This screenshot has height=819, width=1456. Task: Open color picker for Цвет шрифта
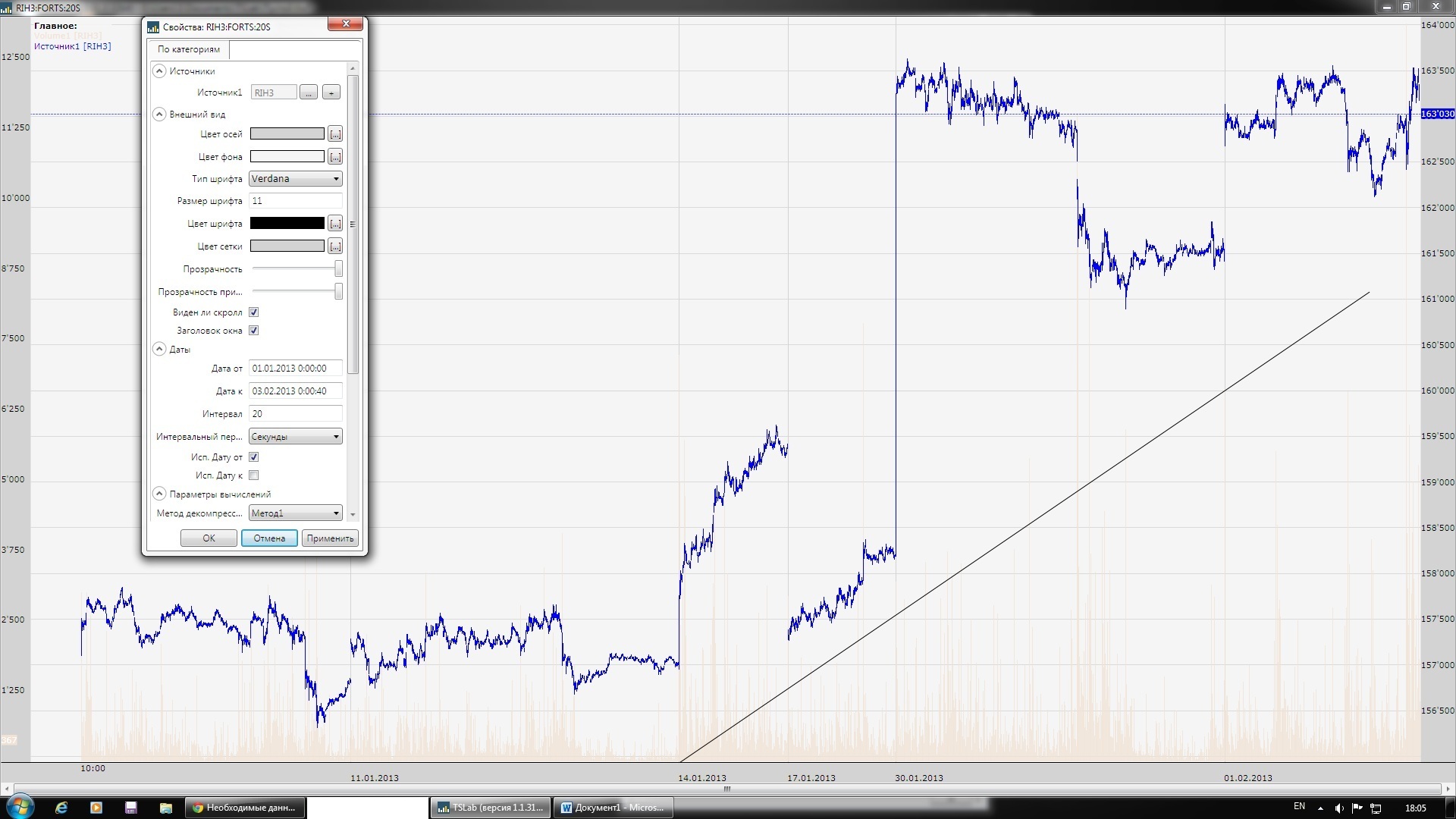(x=335, y=224)
